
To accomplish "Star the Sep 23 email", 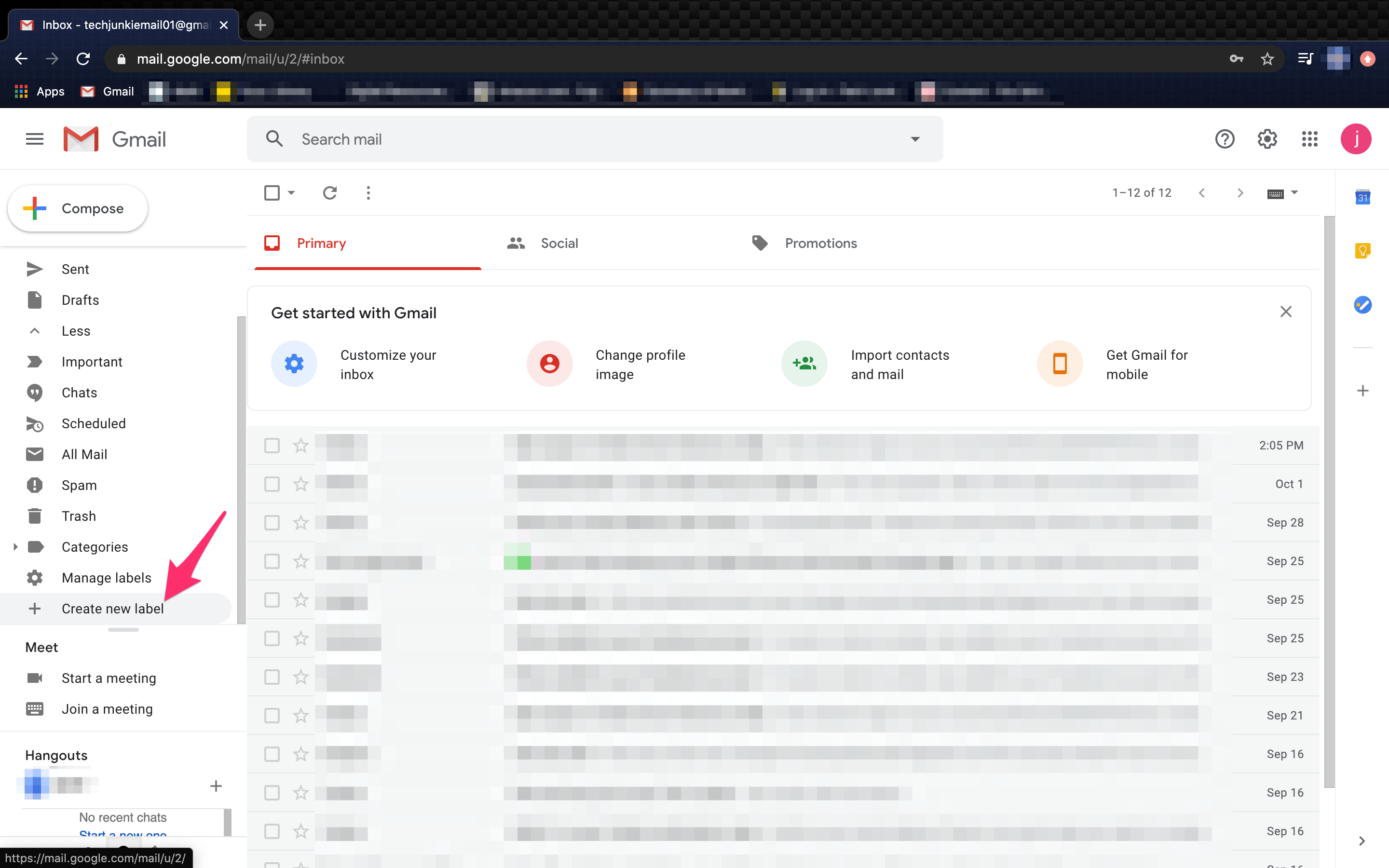I will (x=301, y=677).
